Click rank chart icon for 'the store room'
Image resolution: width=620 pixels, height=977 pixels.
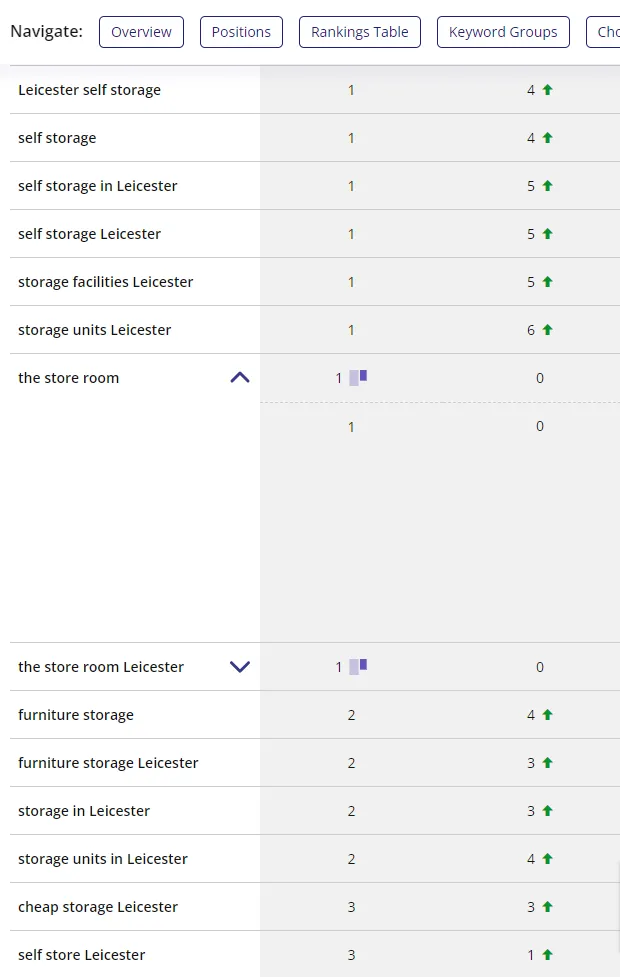(x=358, y=377)
